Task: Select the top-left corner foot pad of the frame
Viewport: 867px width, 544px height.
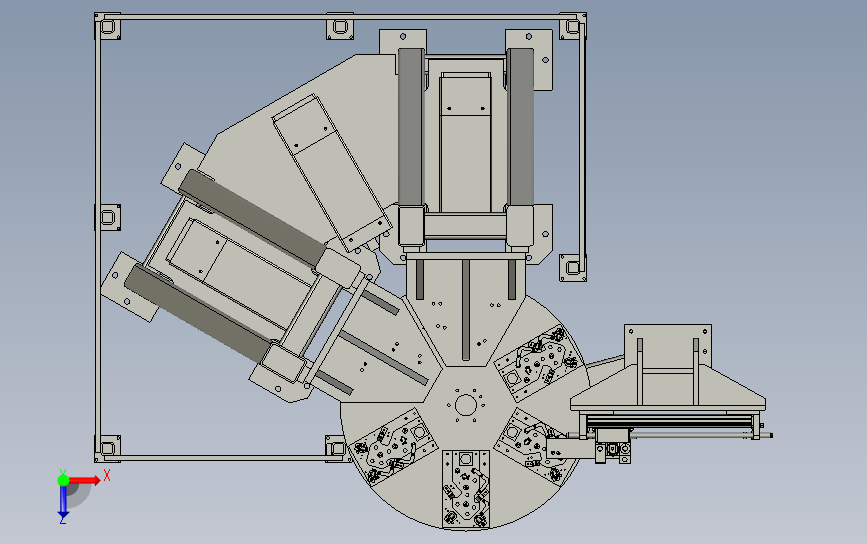Action: point(108,27)
